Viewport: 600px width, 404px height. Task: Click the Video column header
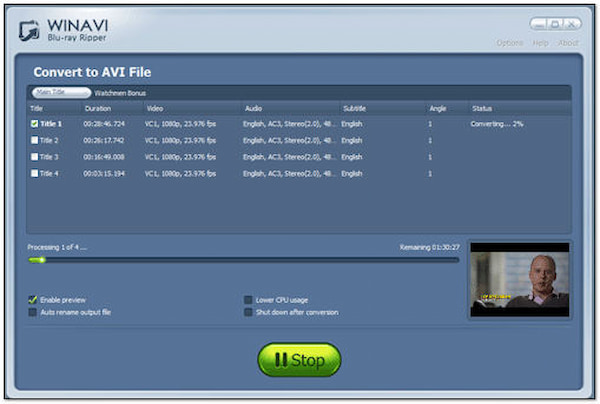pos(155,108)
